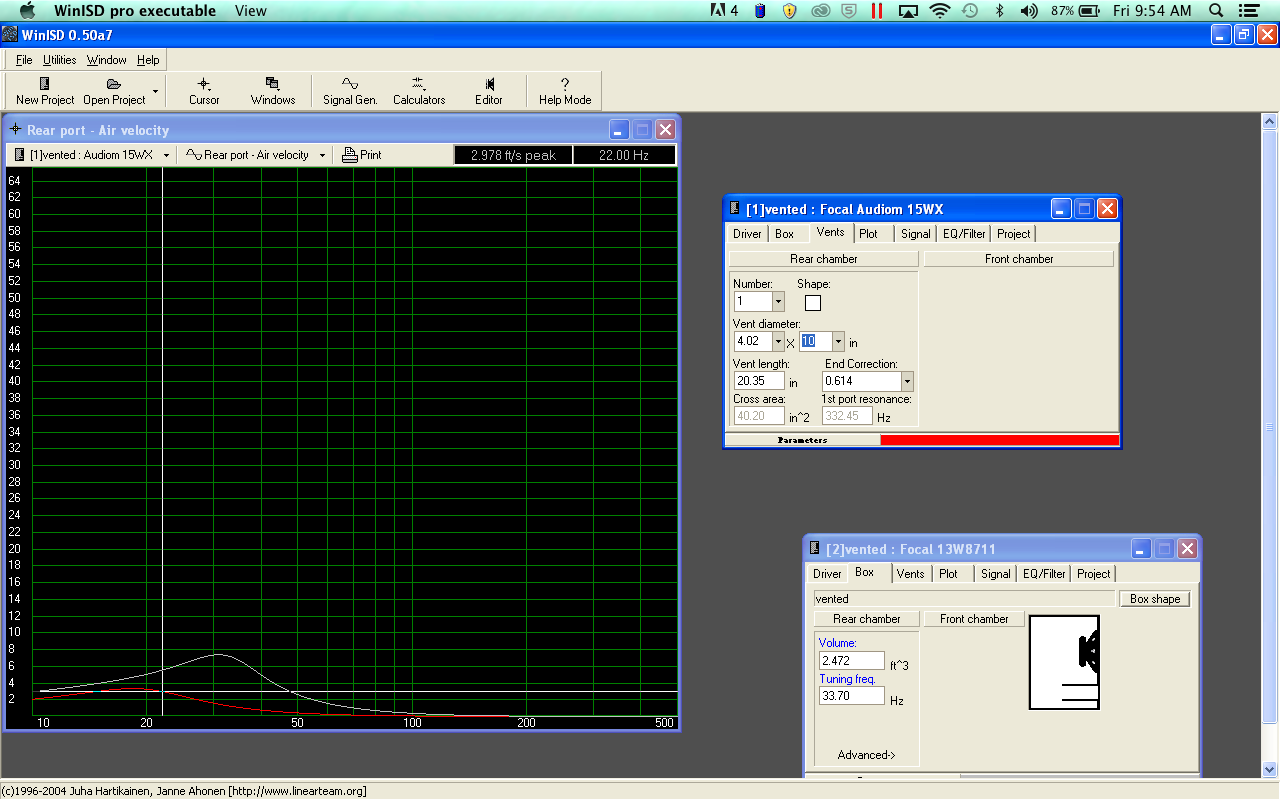Activate the Cursor tool

[204, 91]
